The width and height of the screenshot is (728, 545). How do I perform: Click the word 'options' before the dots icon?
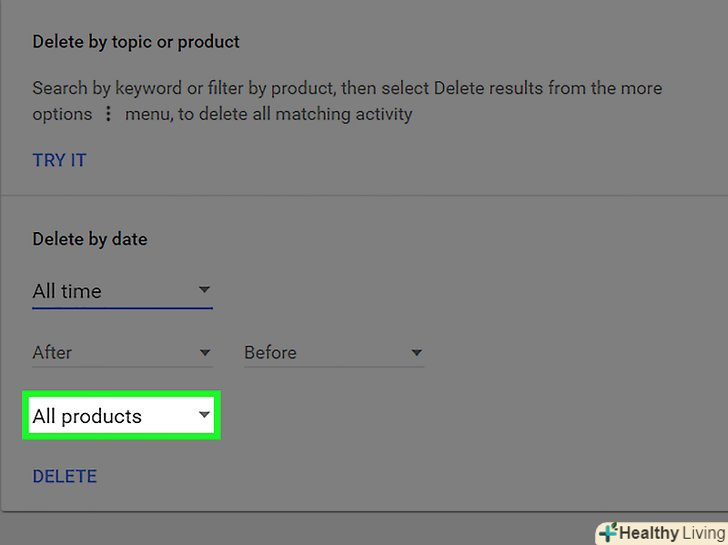click(62, 114)
